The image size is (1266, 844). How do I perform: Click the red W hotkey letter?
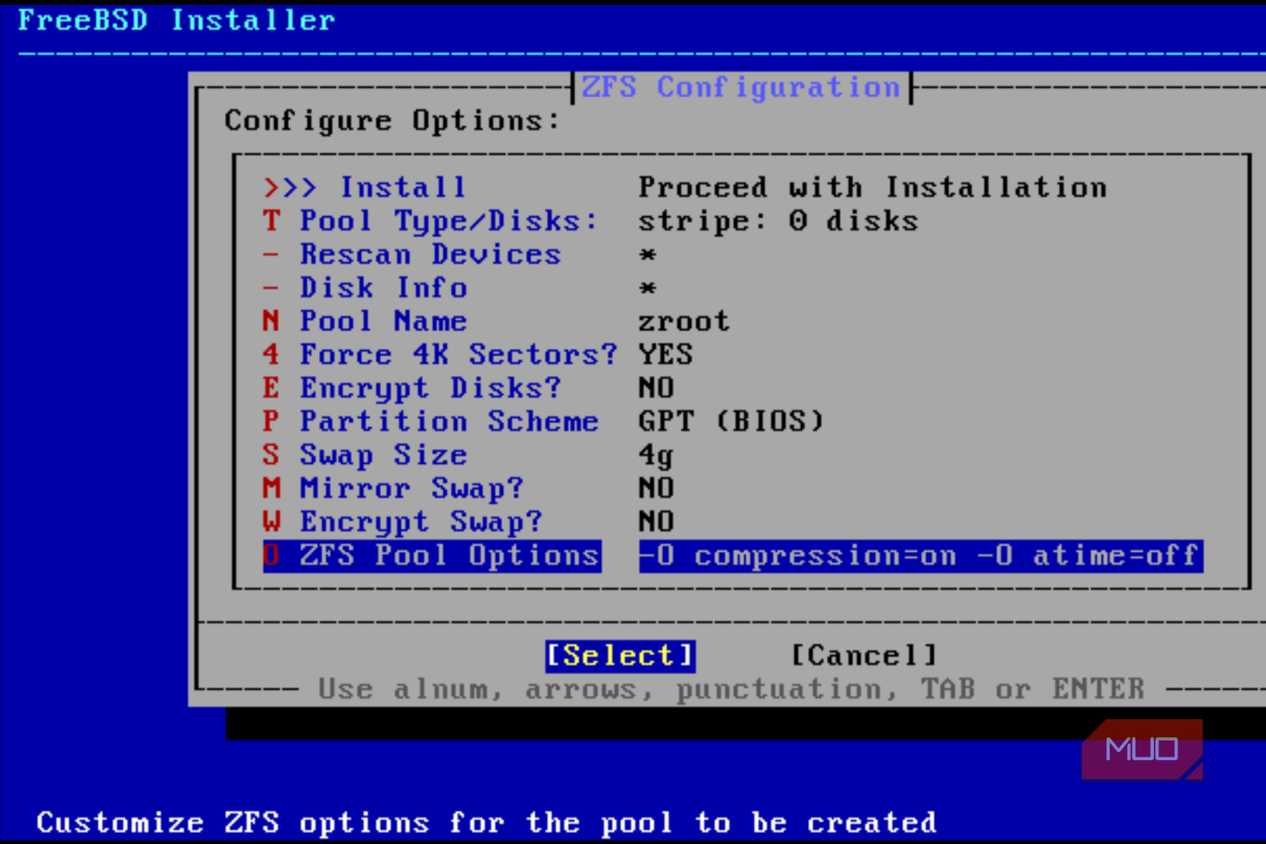tap(272, 522)
